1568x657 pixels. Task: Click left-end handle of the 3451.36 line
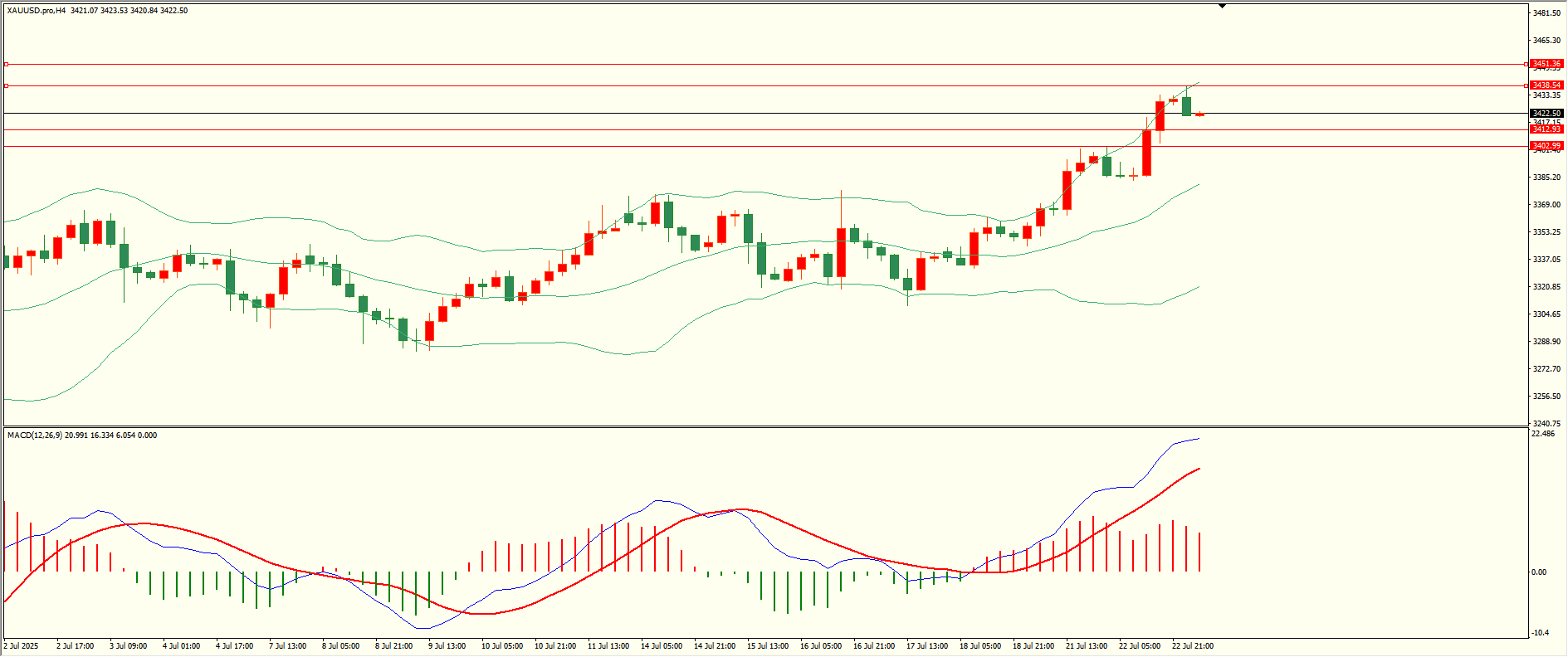pyautogui.click(x=6, y=64)
